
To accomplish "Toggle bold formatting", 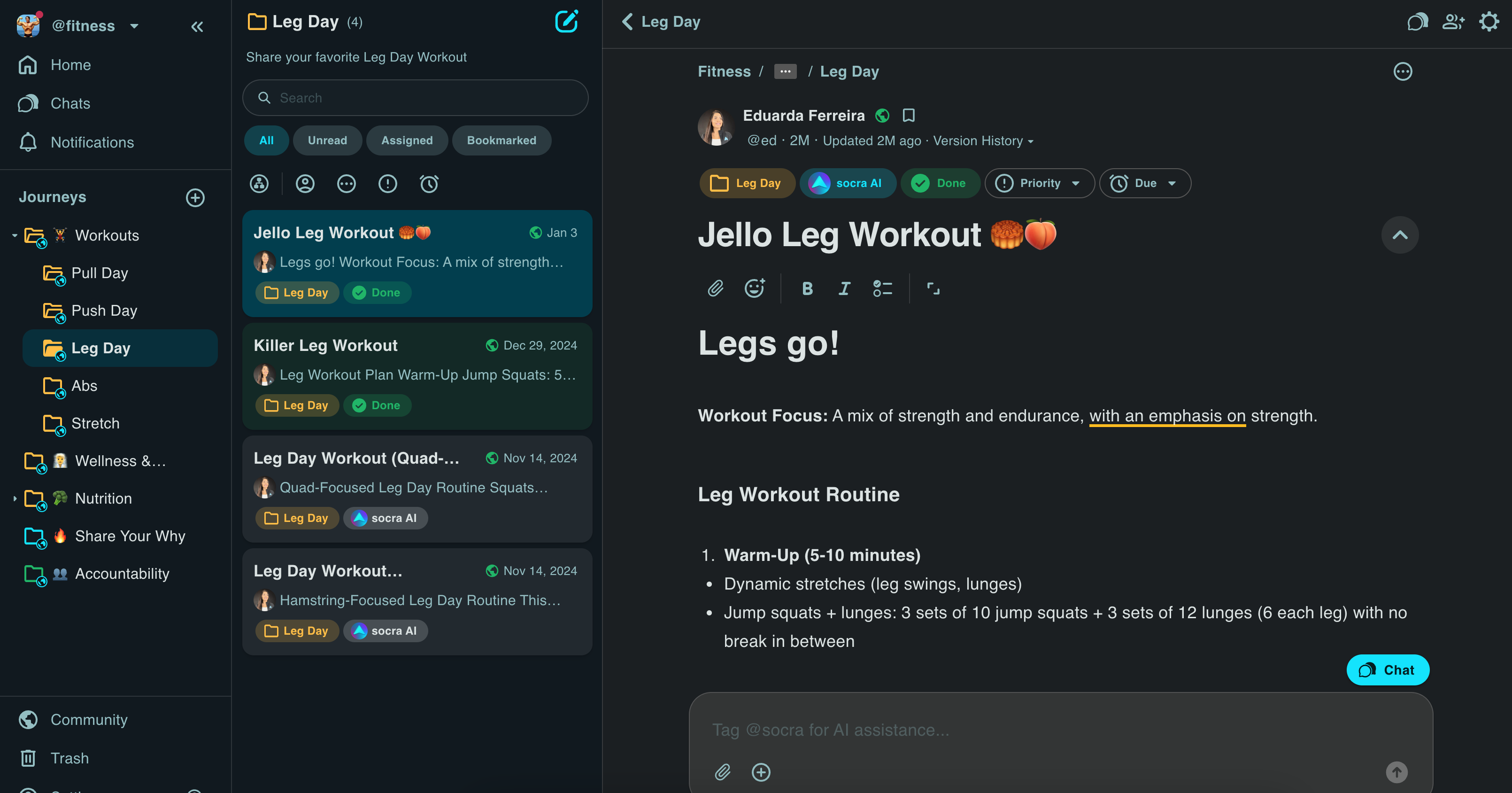I will click(x=808, y=288).
